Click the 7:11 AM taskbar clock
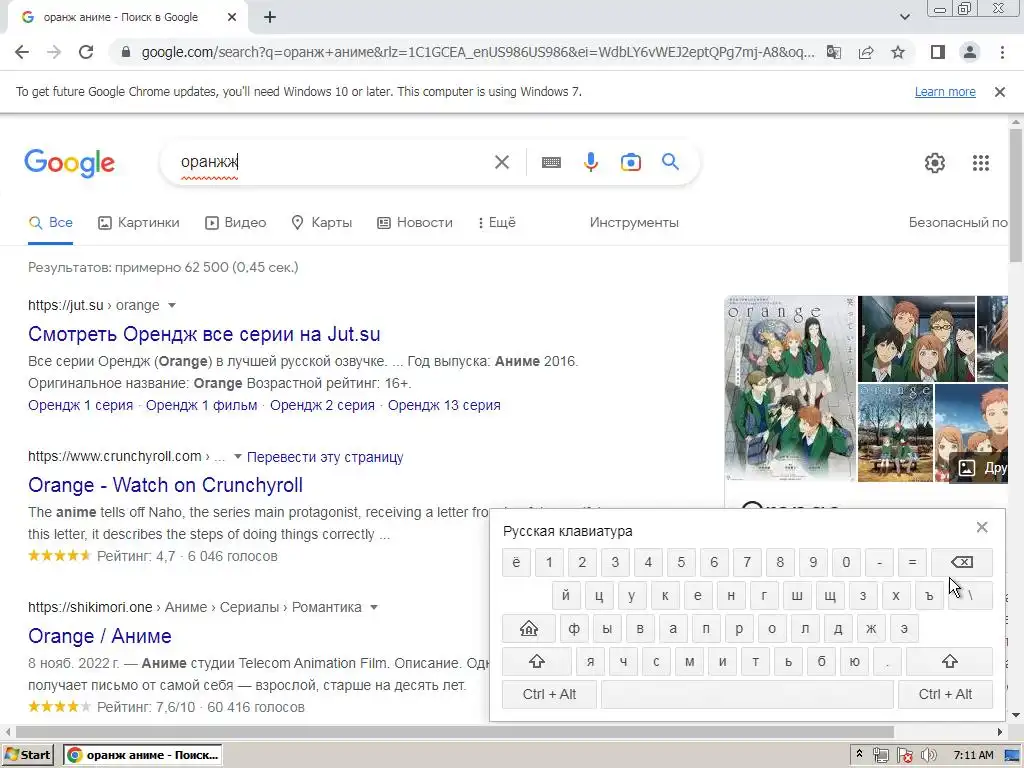Screen dimensions: 1024x768 (x=973, y=755)
